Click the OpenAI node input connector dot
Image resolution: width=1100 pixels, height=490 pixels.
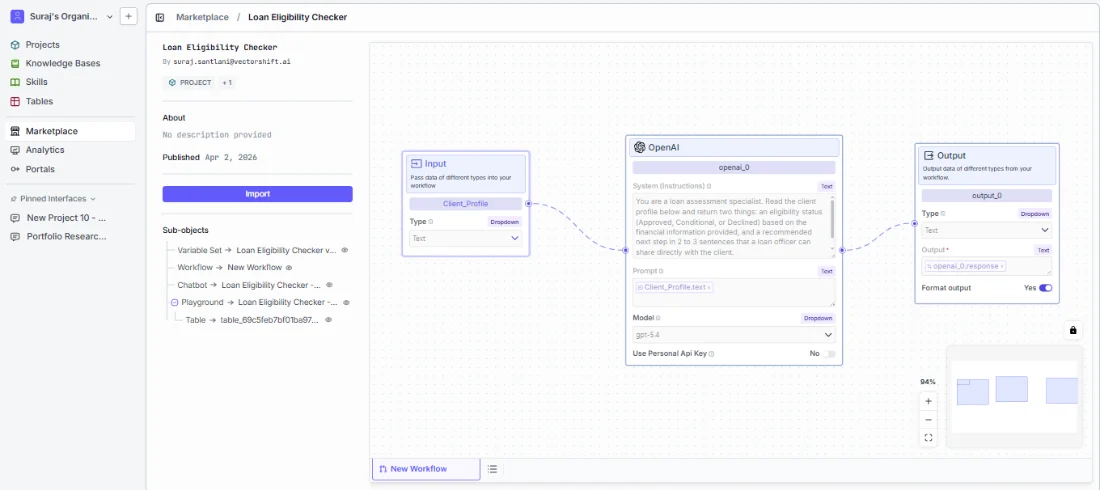626,250
